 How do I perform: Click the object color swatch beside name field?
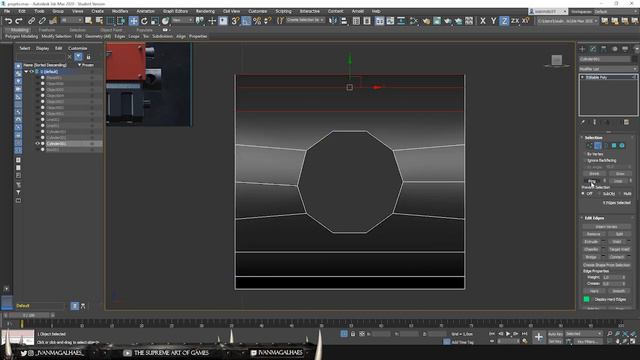point(634,59)
